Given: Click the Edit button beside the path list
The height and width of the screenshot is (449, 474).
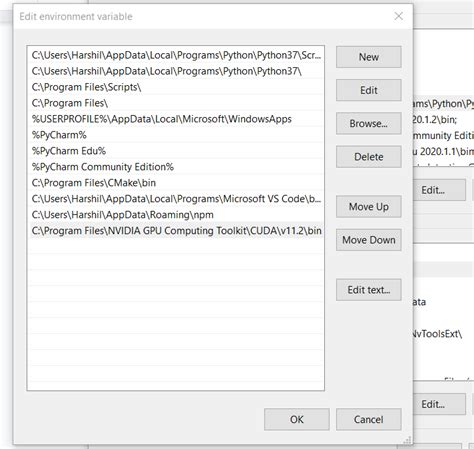Looking at the screenshot, I should (x=368, y=90).
